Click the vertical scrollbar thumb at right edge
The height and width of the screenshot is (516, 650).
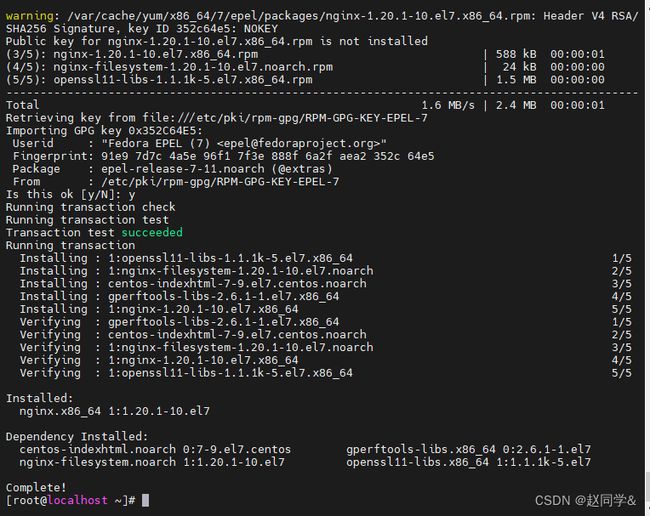647,486
